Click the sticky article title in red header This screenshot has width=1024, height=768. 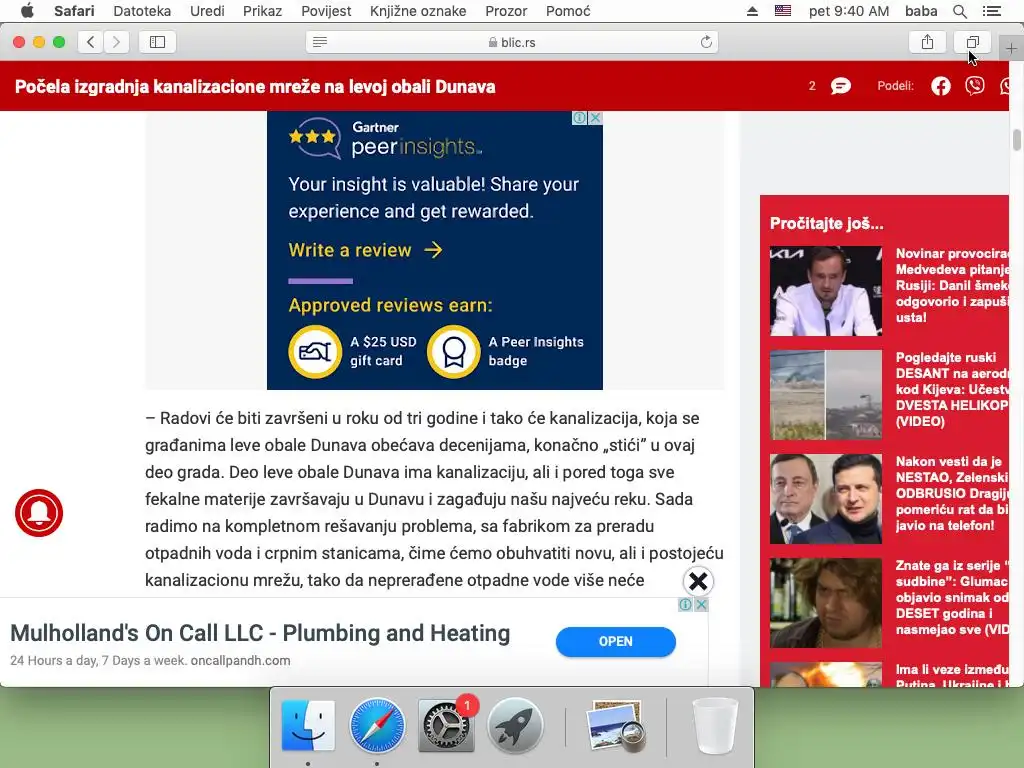[255, 87]
